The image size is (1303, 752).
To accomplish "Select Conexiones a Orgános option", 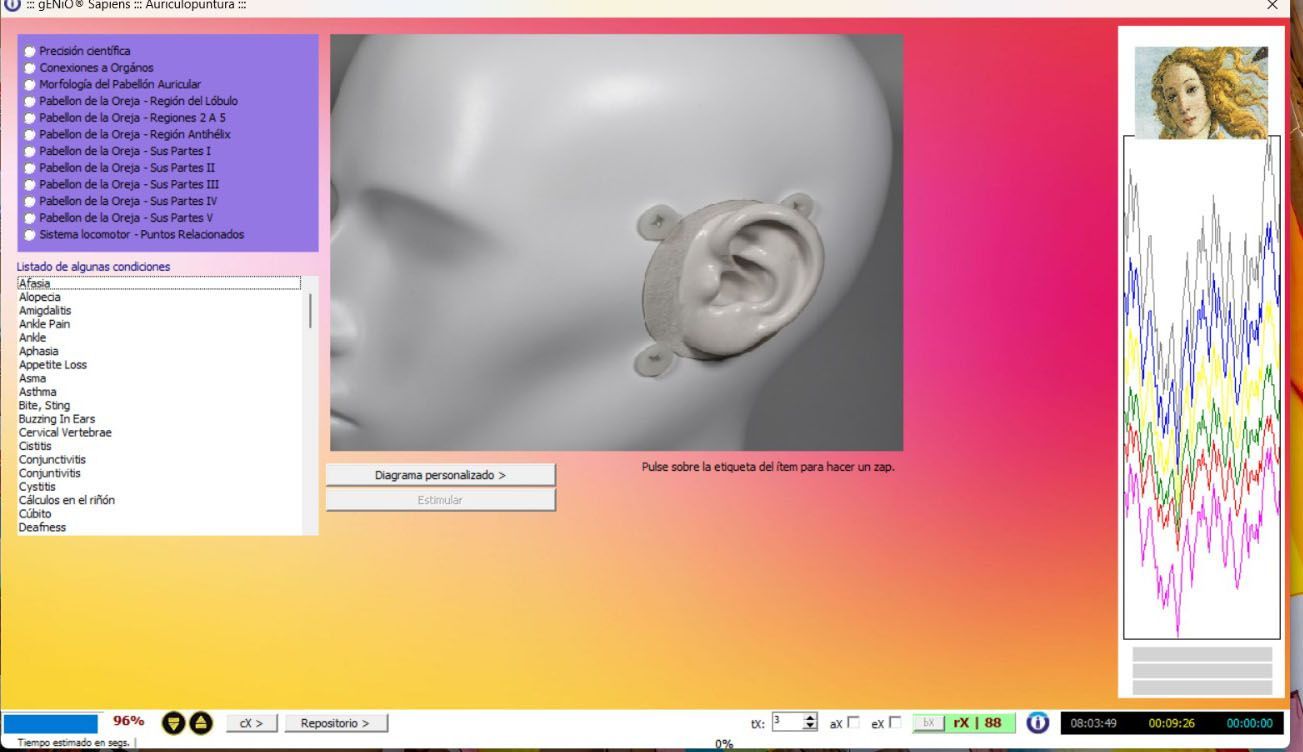I will tap(31, 68).
